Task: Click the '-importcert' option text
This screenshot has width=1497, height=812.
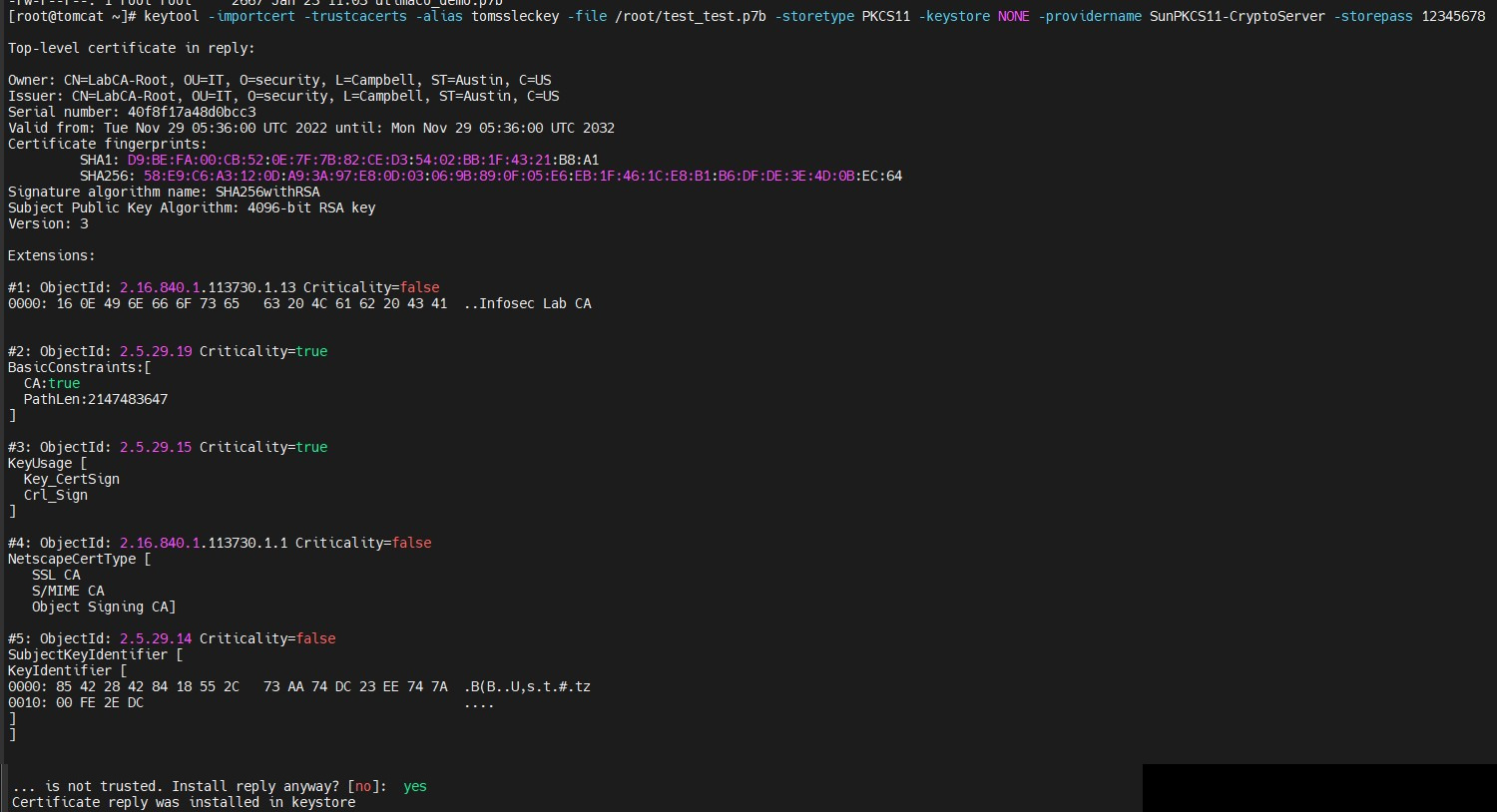Action: click(x=251, y=16)
